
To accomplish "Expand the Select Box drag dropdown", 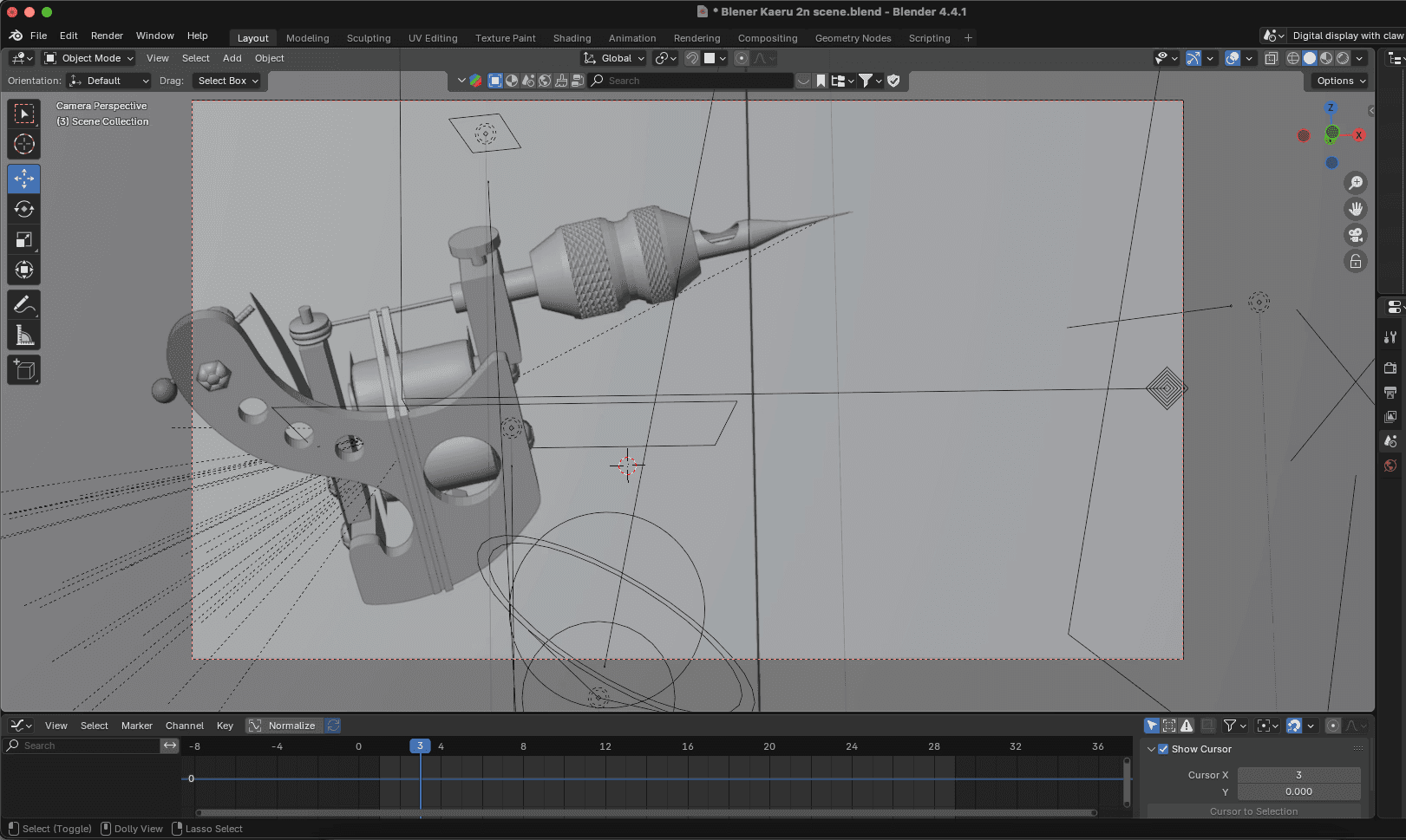I will tap(228, 81).
